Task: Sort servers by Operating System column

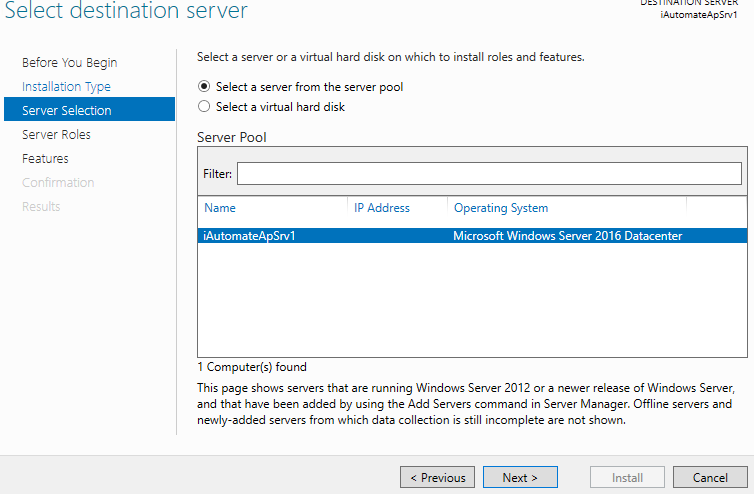Action: click(x=501, y=208)
